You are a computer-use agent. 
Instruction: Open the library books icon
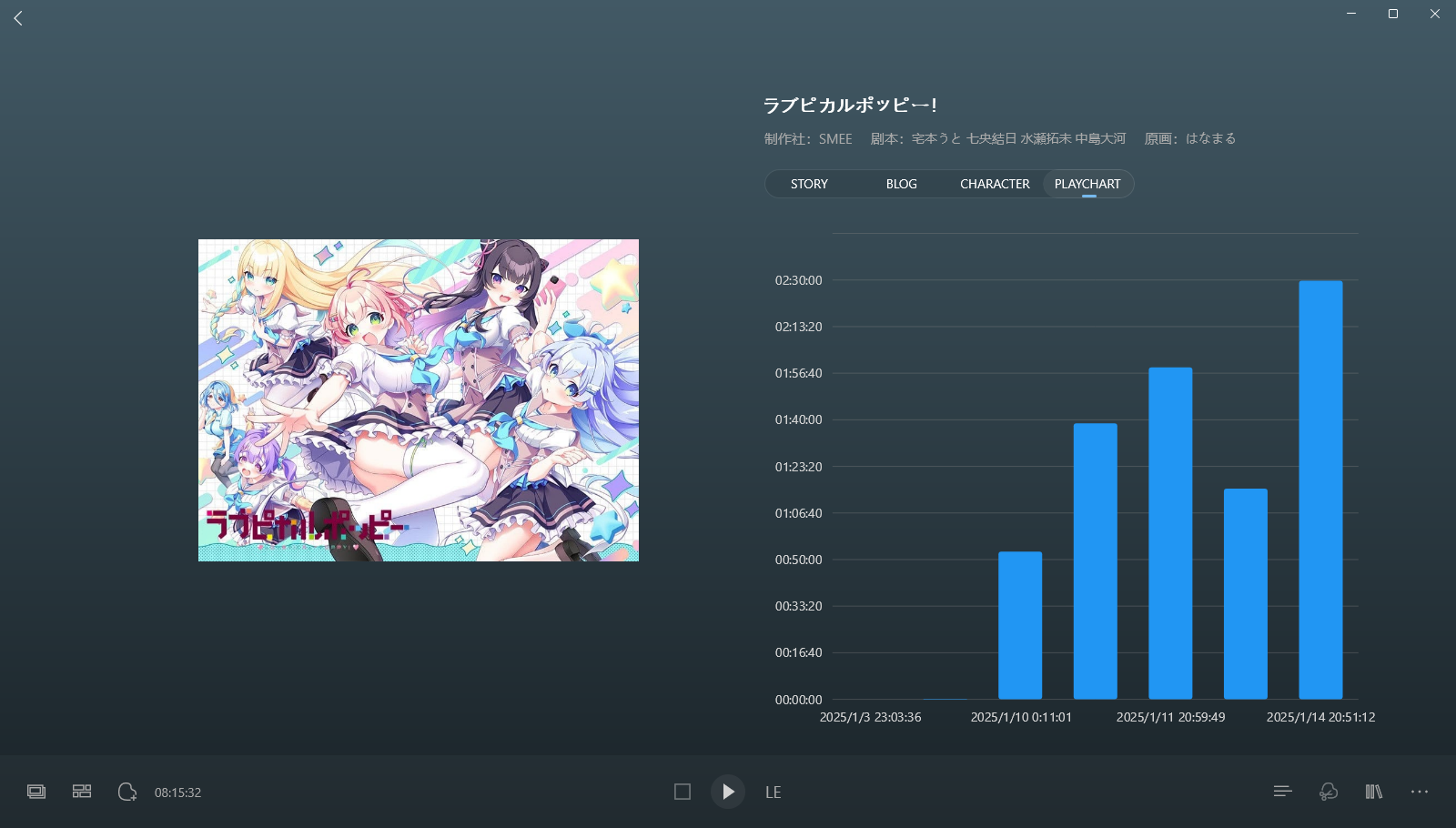pos(1374,792)
